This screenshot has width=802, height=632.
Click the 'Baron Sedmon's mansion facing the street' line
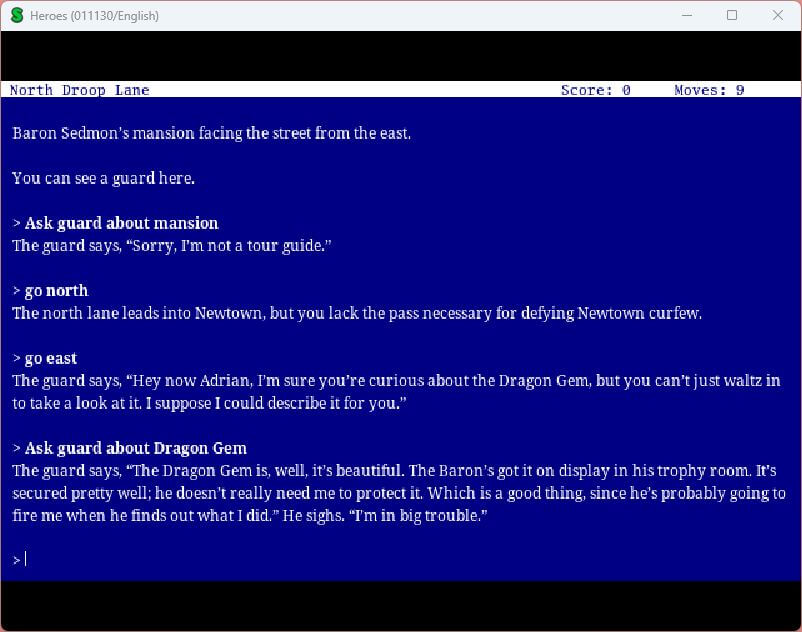[211, 133]
